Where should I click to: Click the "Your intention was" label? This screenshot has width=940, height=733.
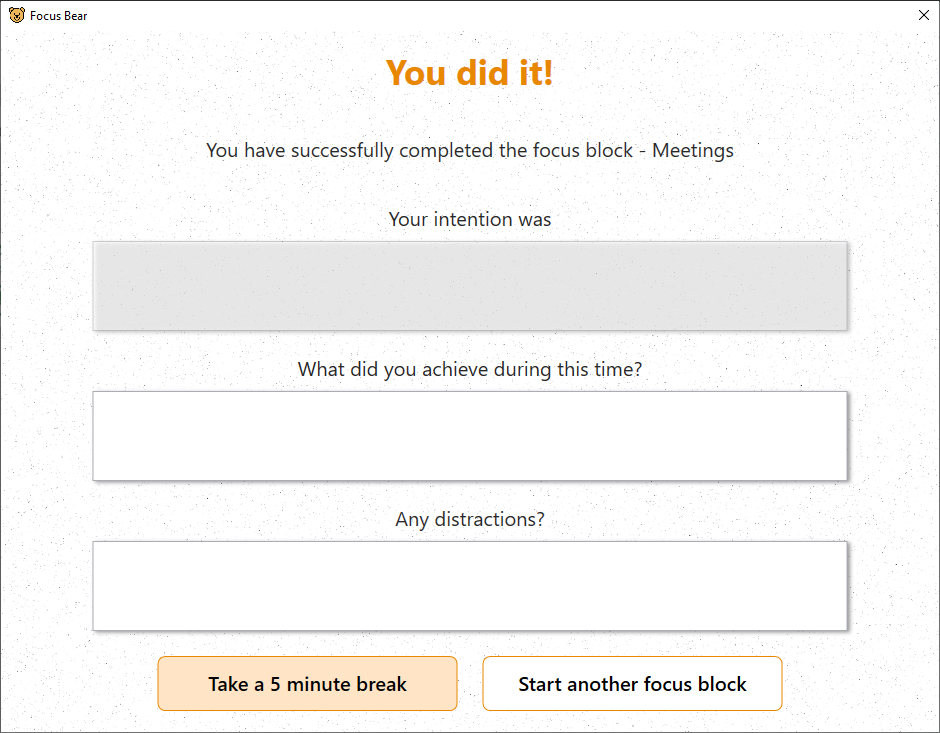click(x=469, y=219)
